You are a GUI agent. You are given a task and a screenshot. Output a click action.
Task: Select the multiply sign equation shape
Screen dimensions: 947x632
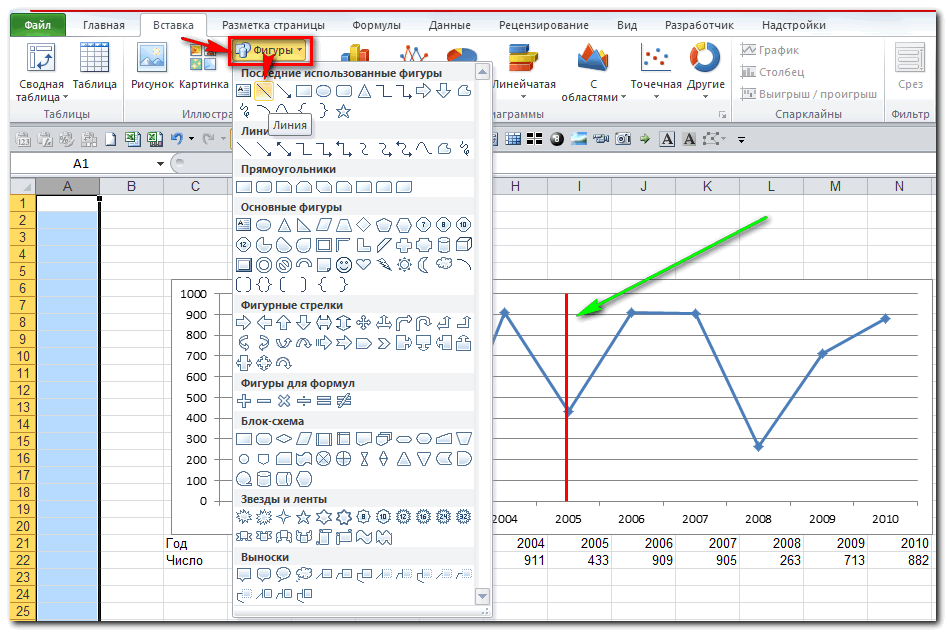[283, 401]
